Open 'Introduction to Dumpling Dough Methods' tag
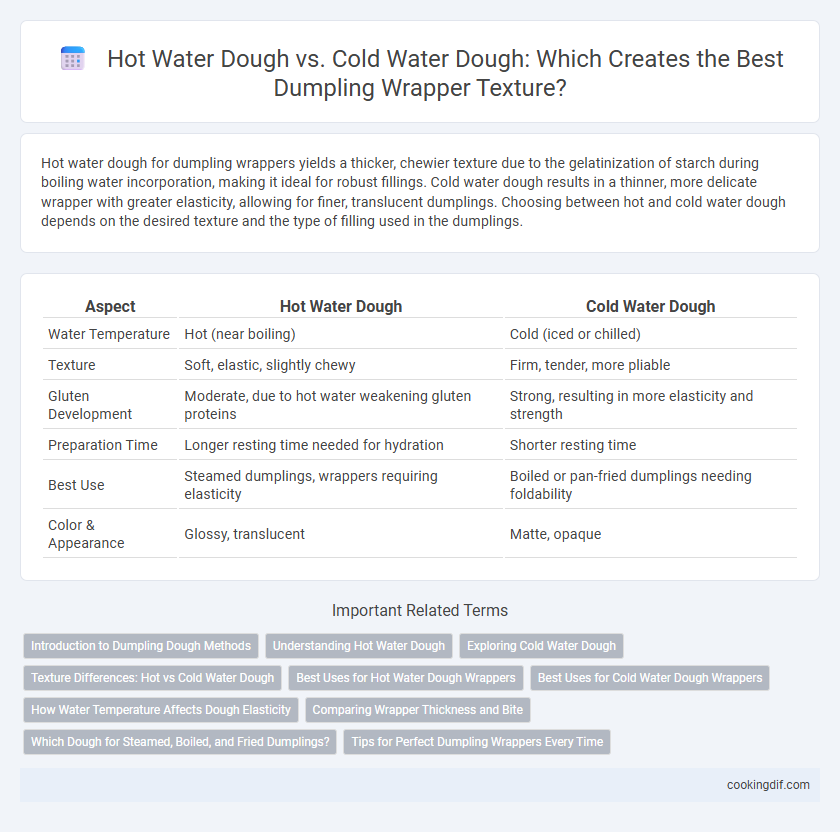 tap(141, 646)
